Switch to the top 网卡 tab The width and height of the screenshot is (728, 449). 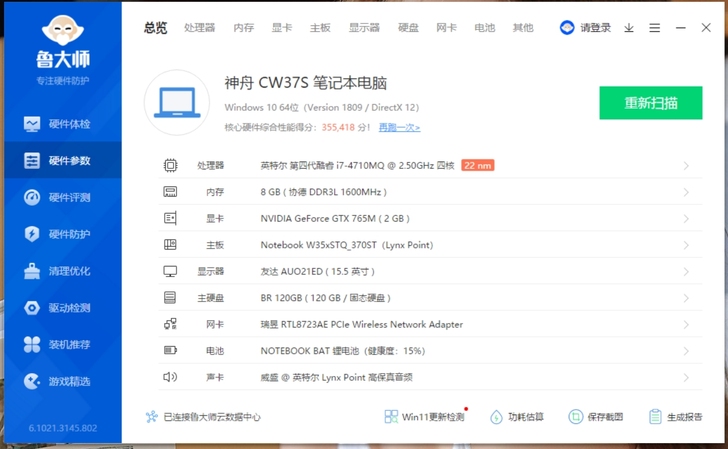(x=447, y=28)
